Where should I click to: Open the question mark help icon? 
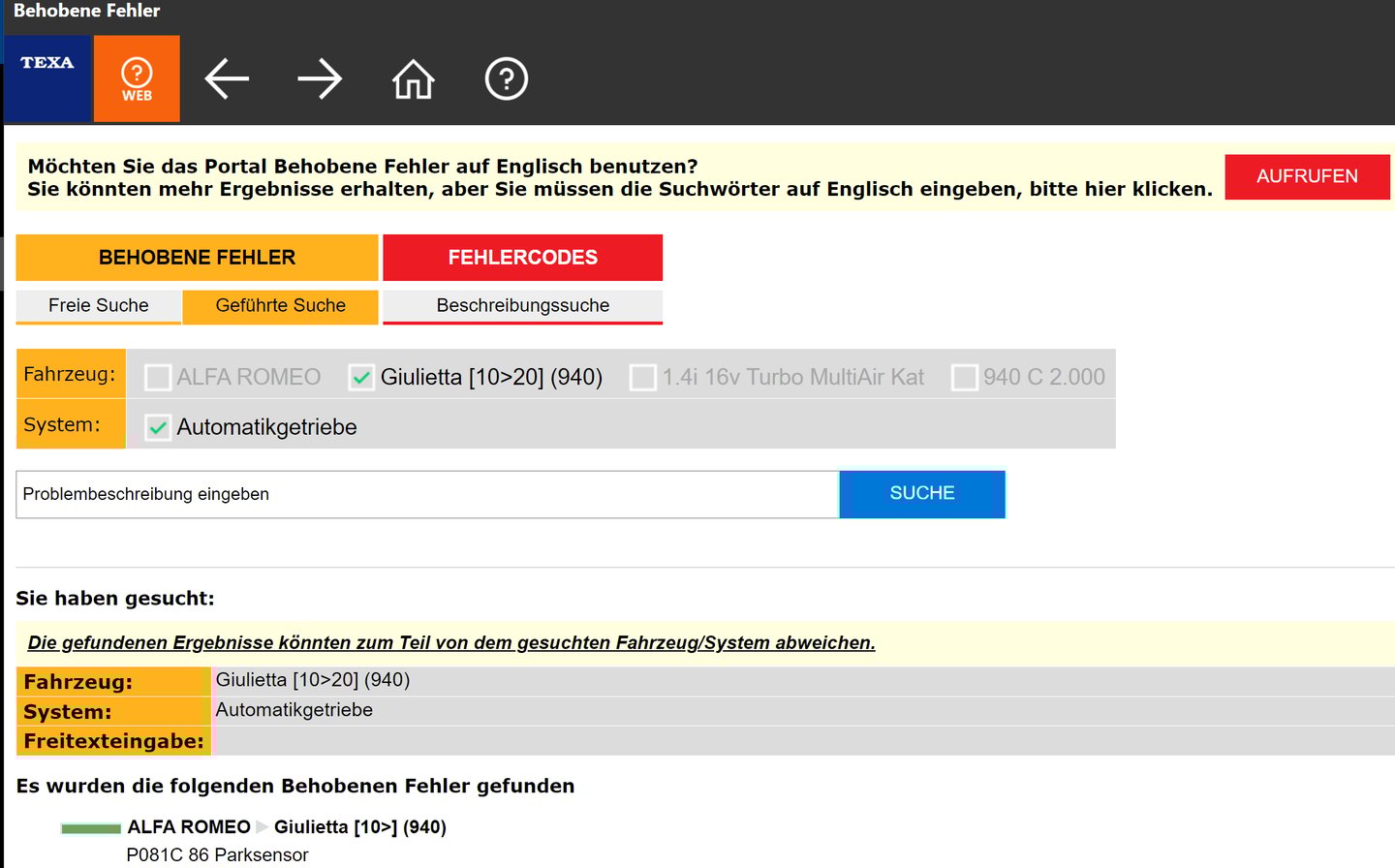(x=506, y=78)
